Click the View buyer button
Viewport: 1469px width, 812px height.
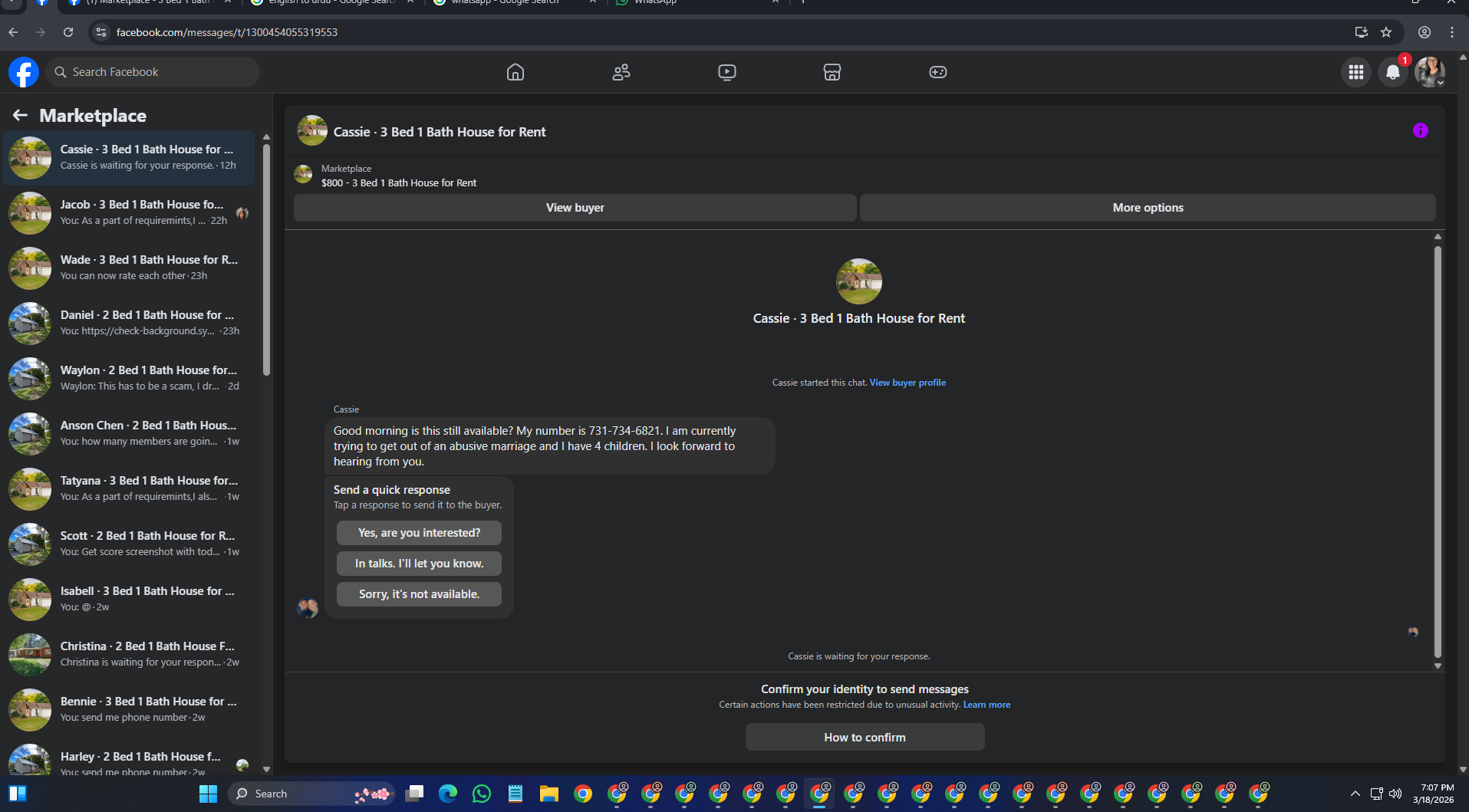pos(575,208)
